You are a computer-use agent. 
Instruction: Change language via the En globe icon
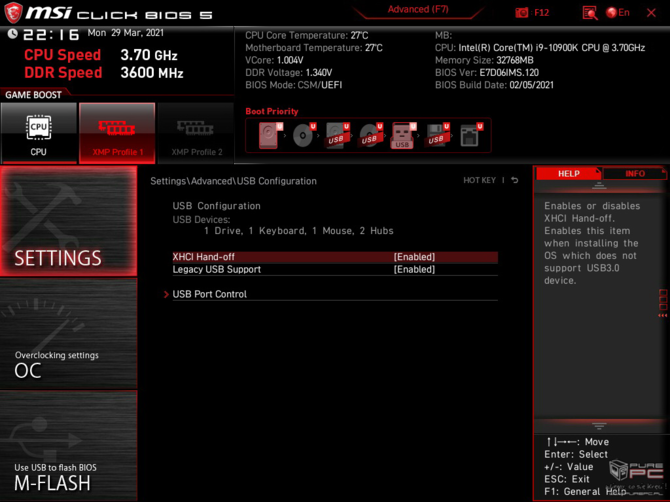[x=617, y=13]
